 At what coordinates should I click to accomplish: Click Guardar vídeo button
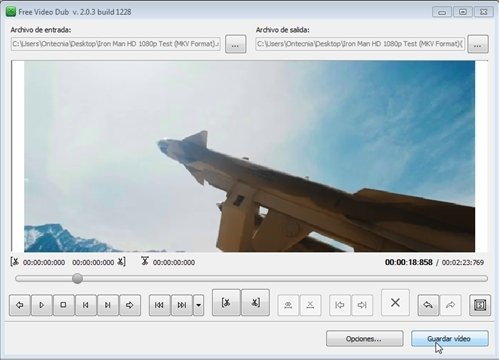(x=450, y=339)
